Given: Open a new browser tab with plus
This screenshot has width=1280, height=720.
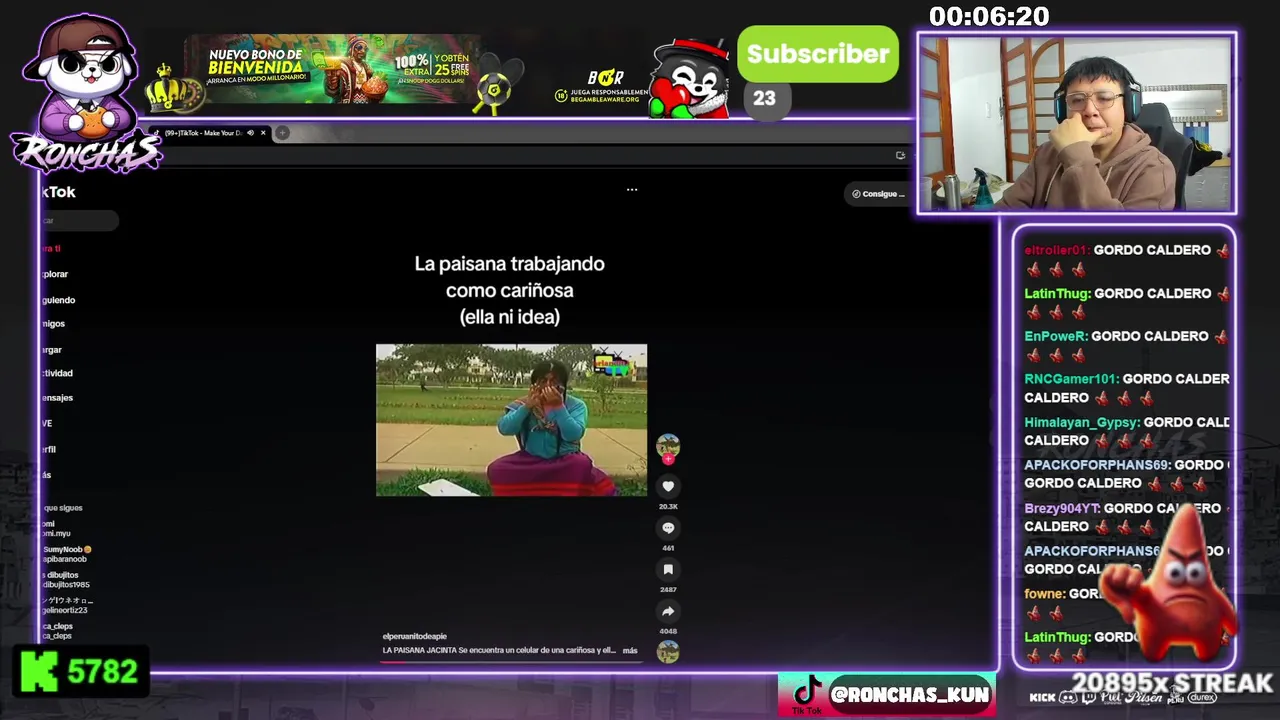Looking at the screenshot, I should point(283,133).
